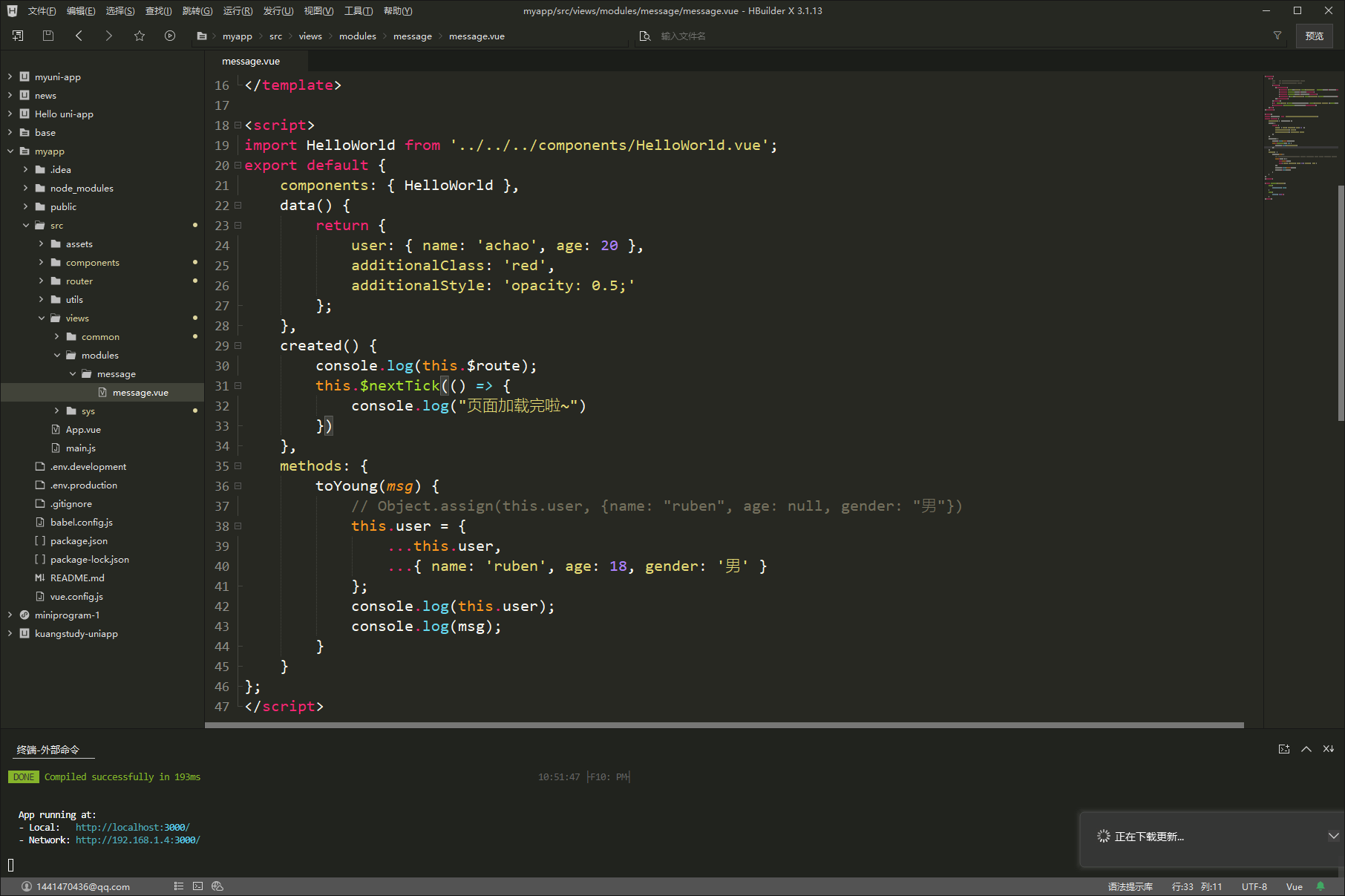Screen dimensions: 1345x896
Task: Collapse the views folder in tree
Action: tap(42, 318)
